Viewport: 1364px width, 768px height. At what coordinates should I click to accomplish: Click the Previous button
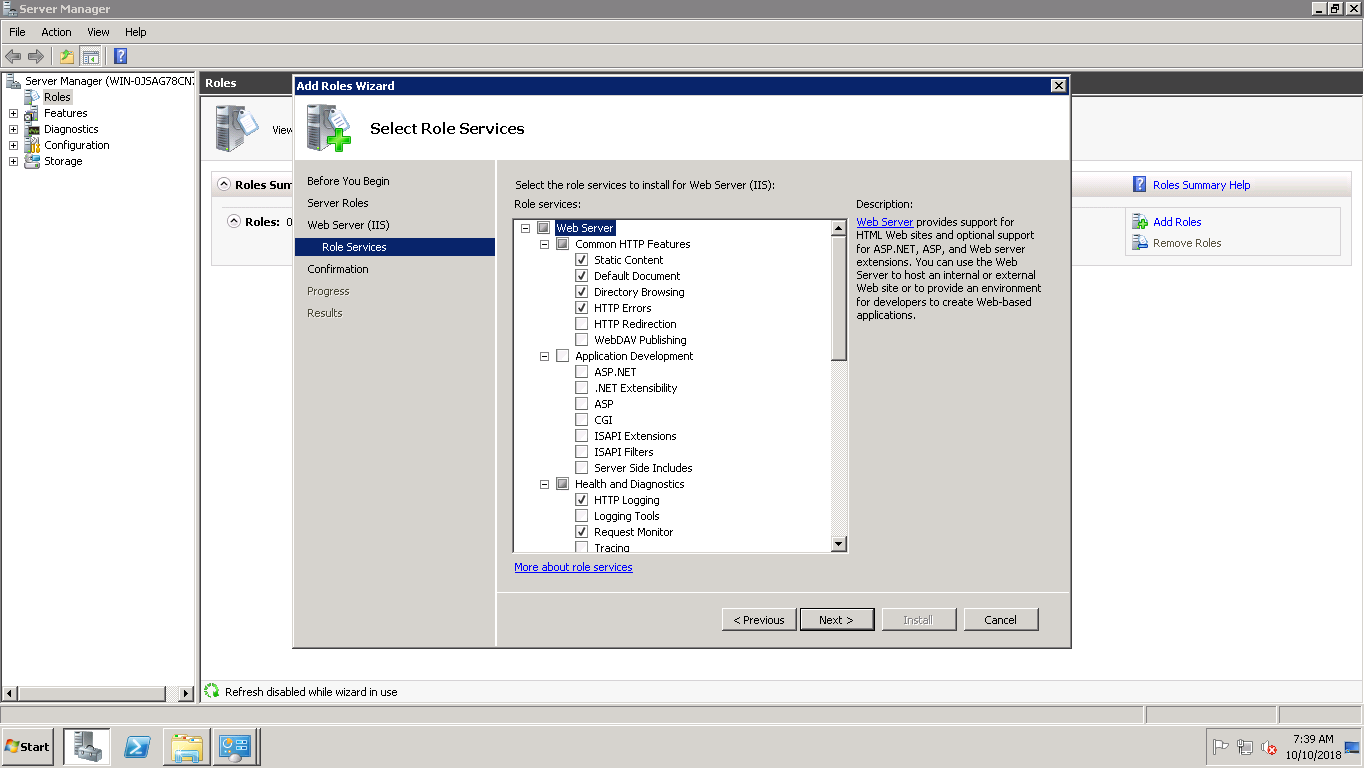point(759,620)
